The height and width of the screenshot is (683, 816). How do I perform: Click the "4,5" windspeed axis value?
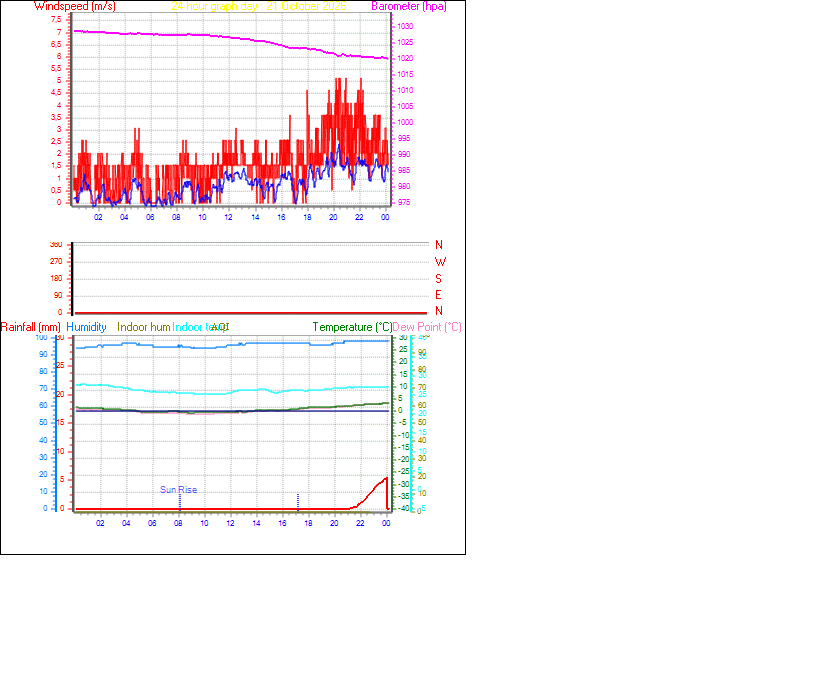tap(56, 93)
